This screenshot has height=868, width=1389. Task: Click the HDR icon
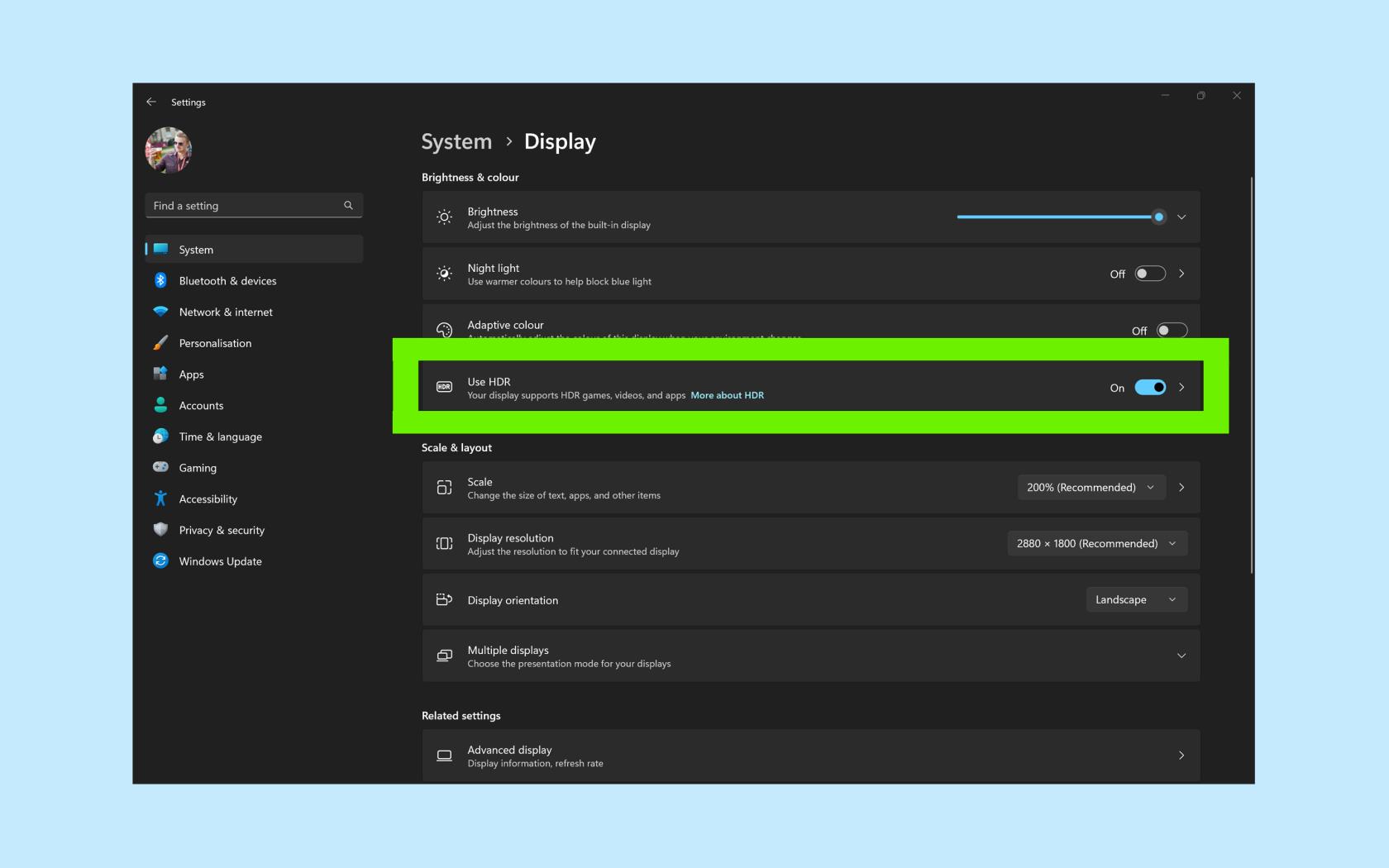point(444,387)
